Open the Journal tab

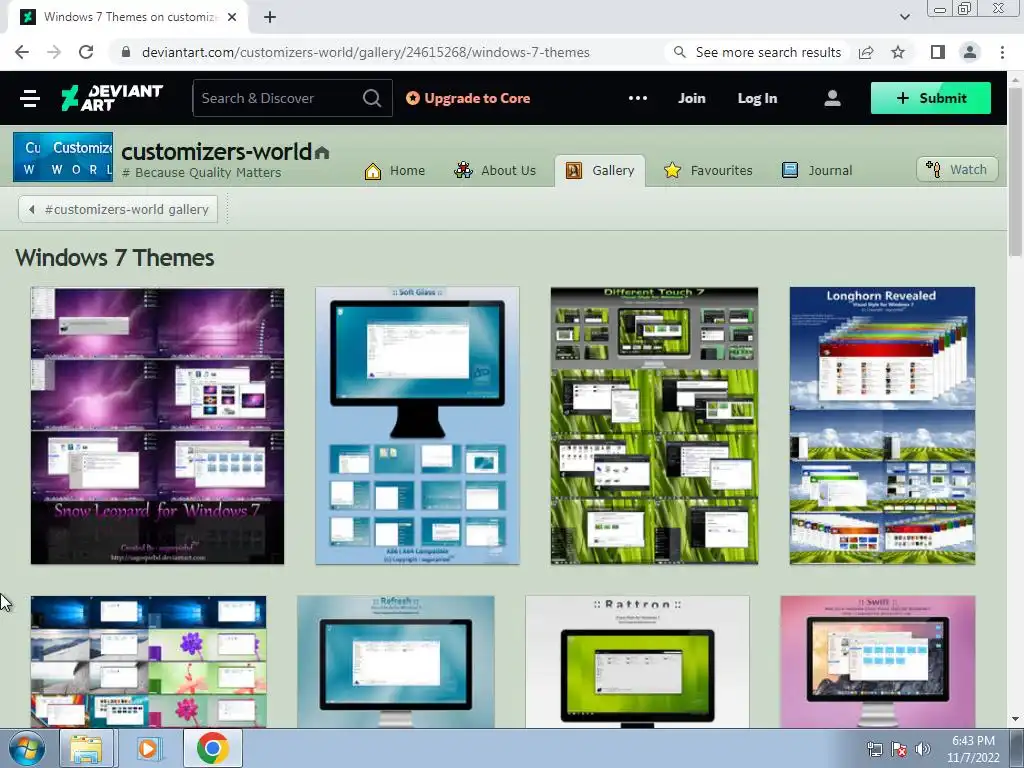[x=817, y=170]
